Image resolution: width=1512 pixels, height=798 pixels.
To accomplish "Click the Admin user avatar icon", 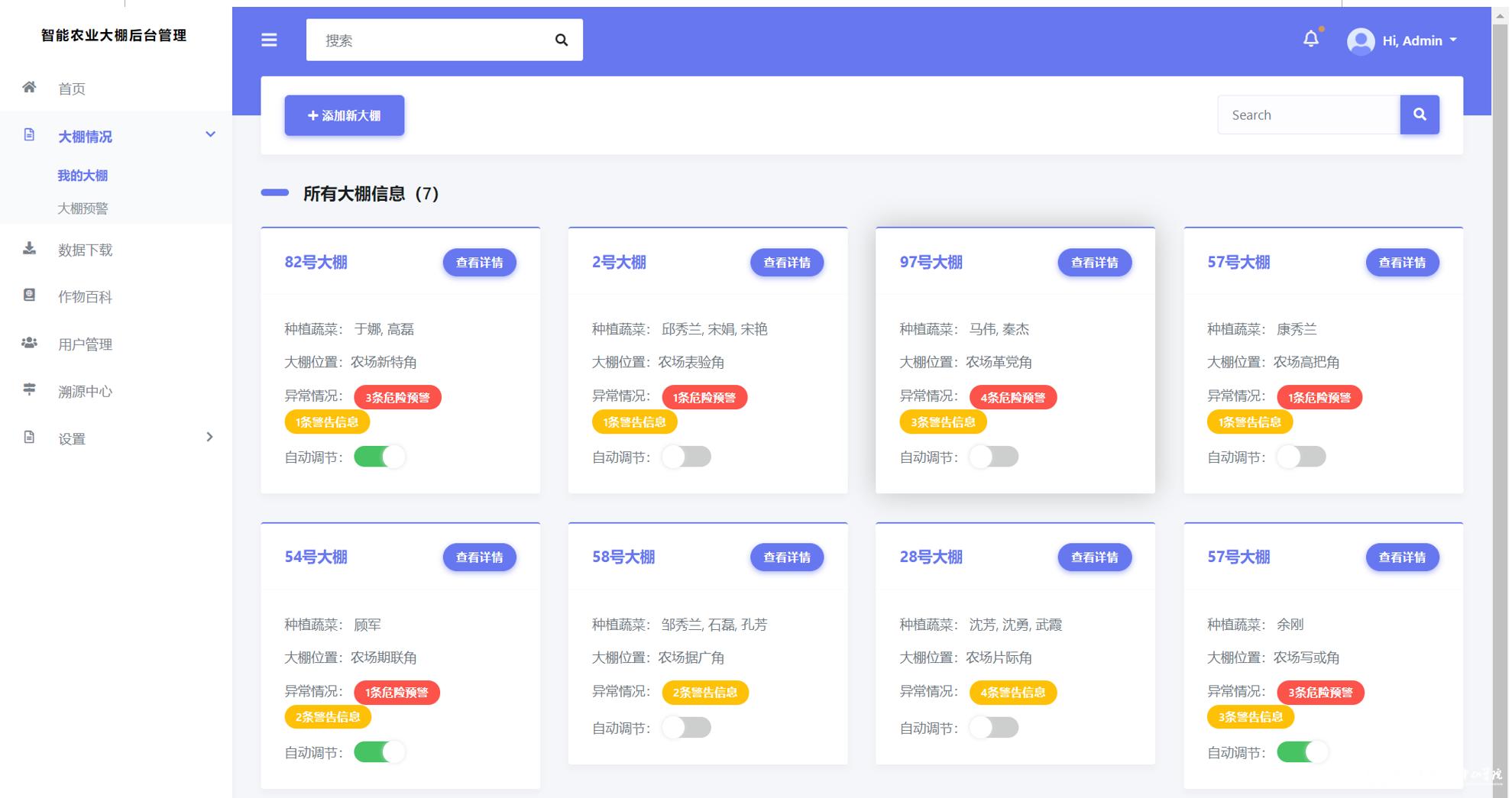I will [1361, 40].
